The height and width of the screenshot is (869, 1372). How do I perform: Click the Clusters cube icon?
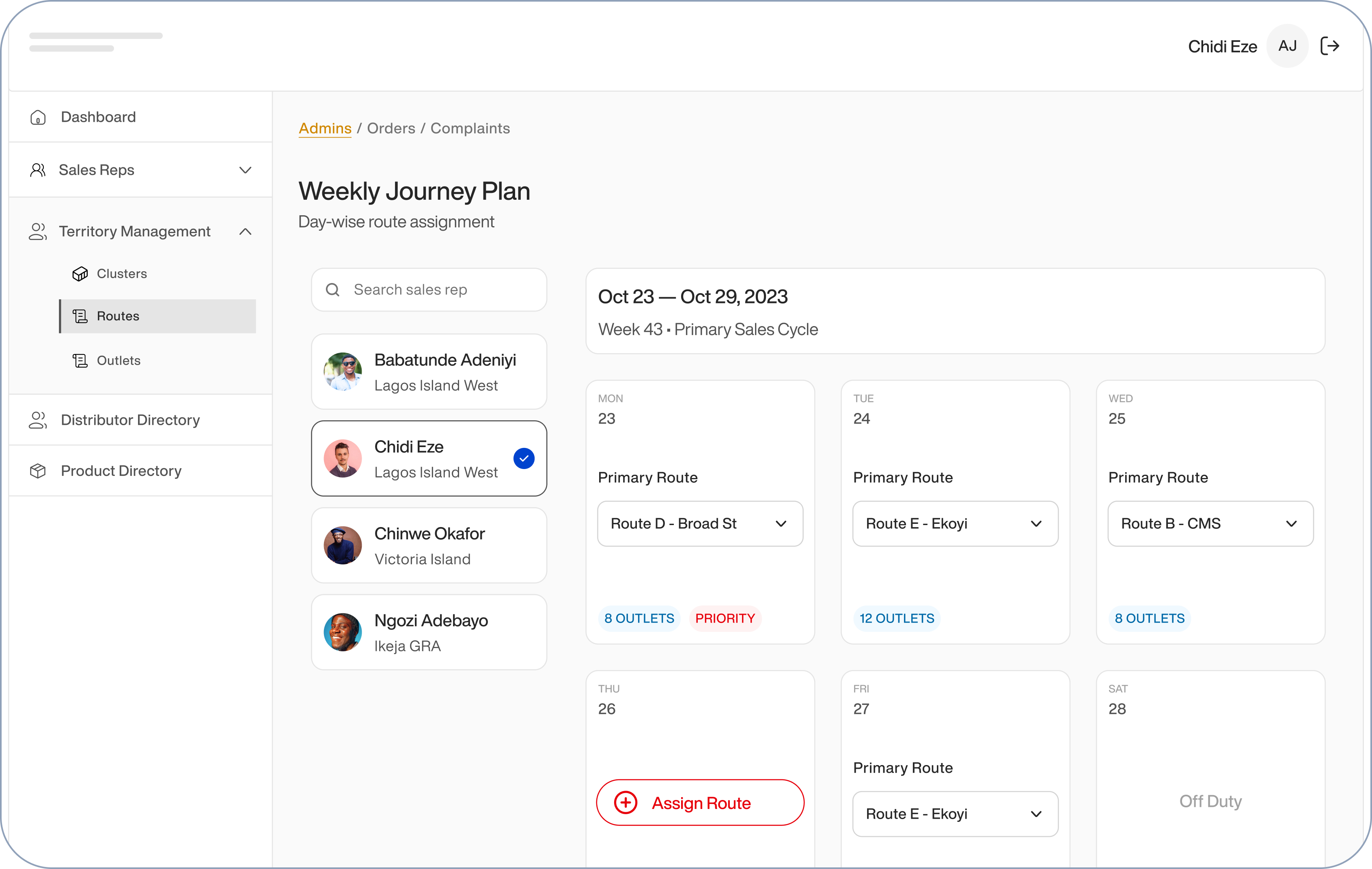coord(80,274)
